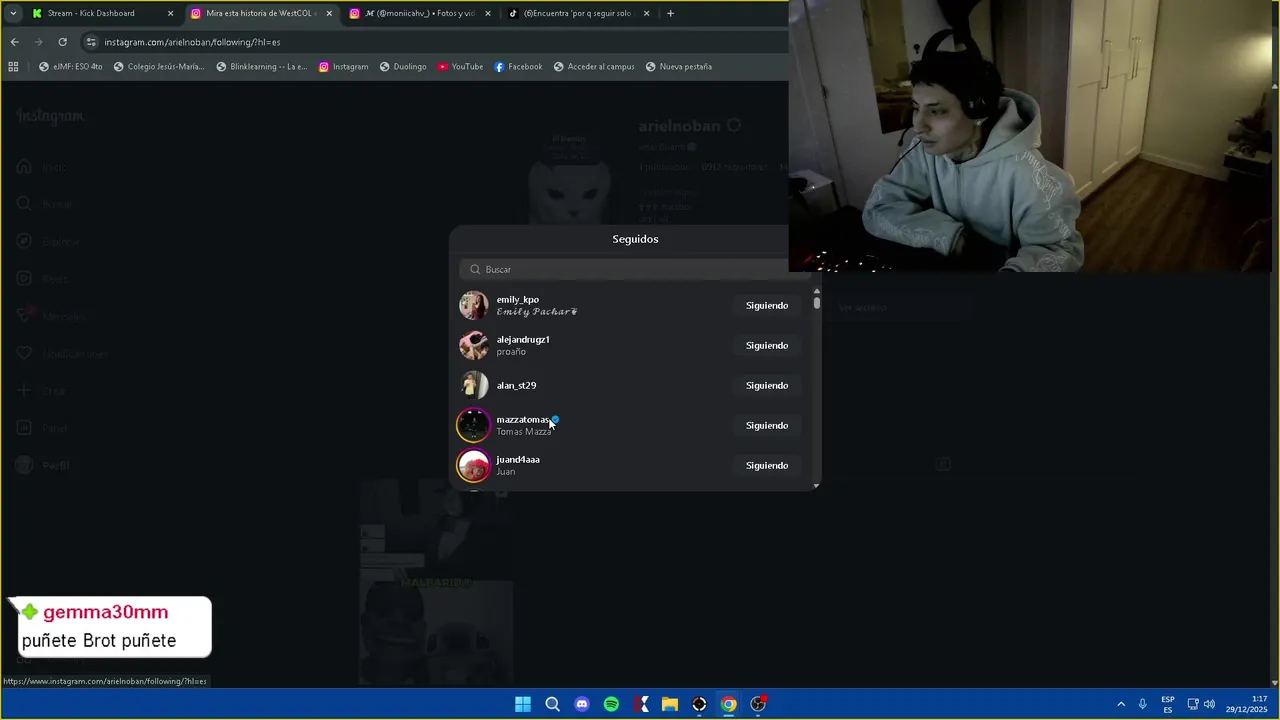Viewport: 1280px width, 720px height.
Task: Open the ESP language switcher
Action: (1168, 704)
